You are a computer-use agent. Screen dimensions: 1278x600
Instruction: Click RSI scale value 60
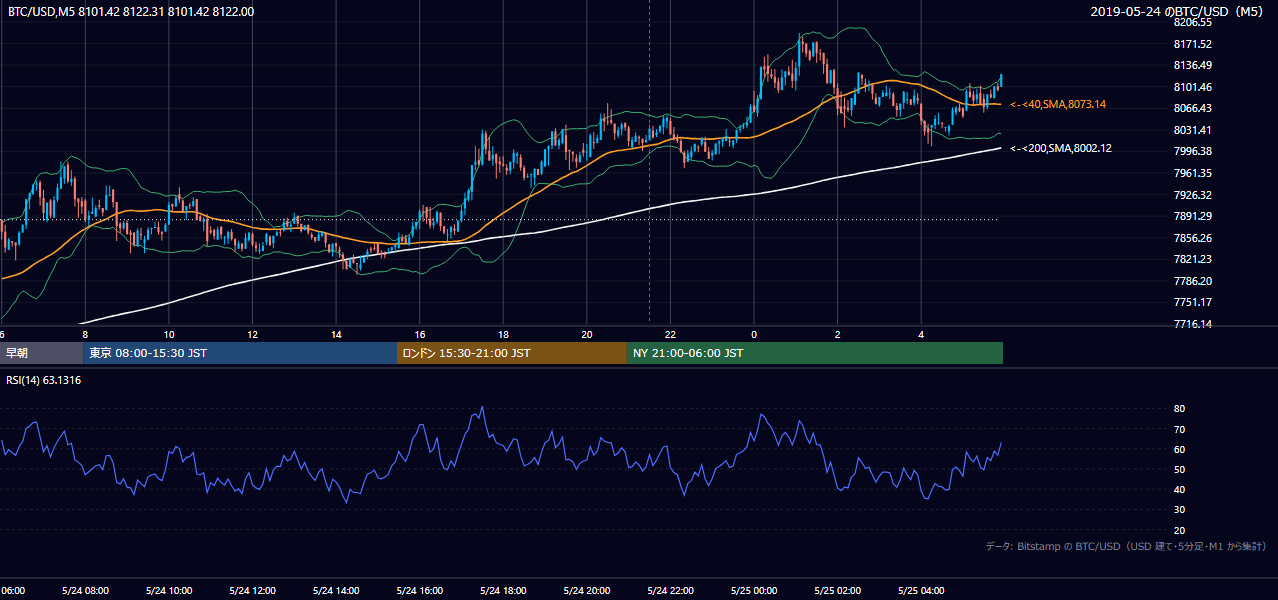(x=1179, y=449)
